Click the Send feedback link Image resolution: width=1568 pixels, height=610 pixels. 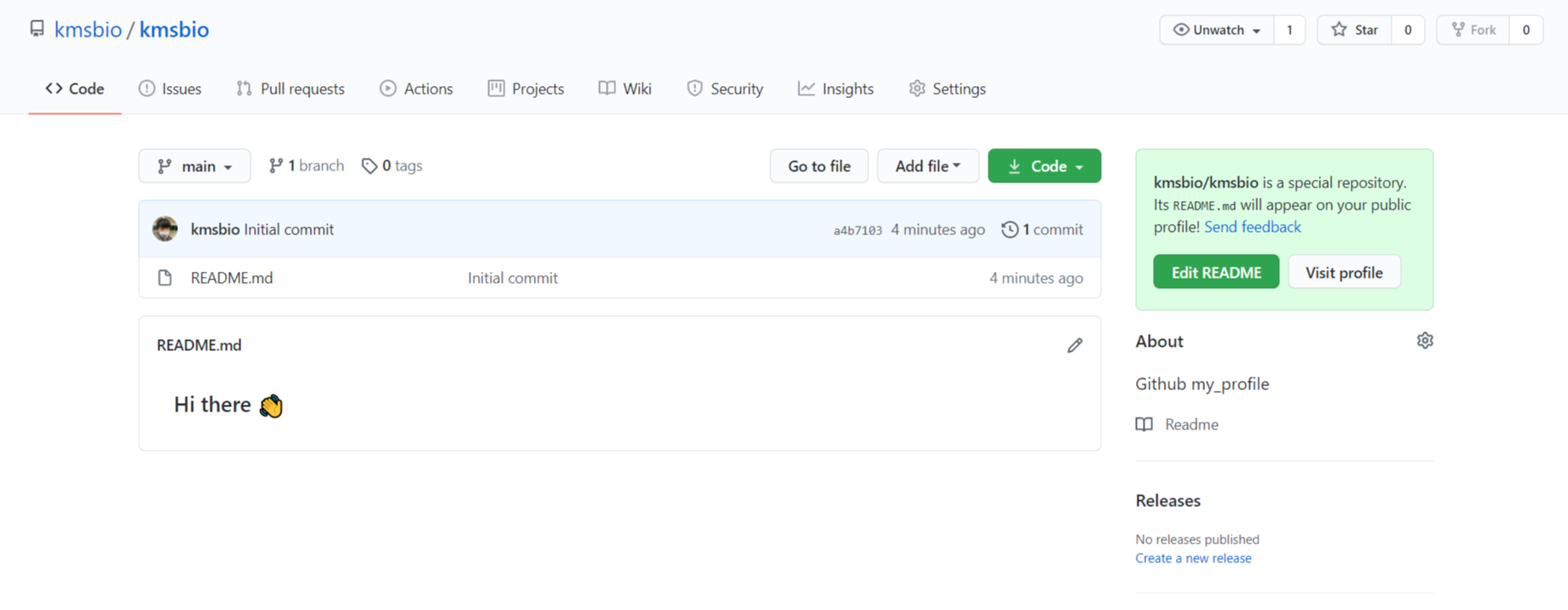(x=1253, y=227)
